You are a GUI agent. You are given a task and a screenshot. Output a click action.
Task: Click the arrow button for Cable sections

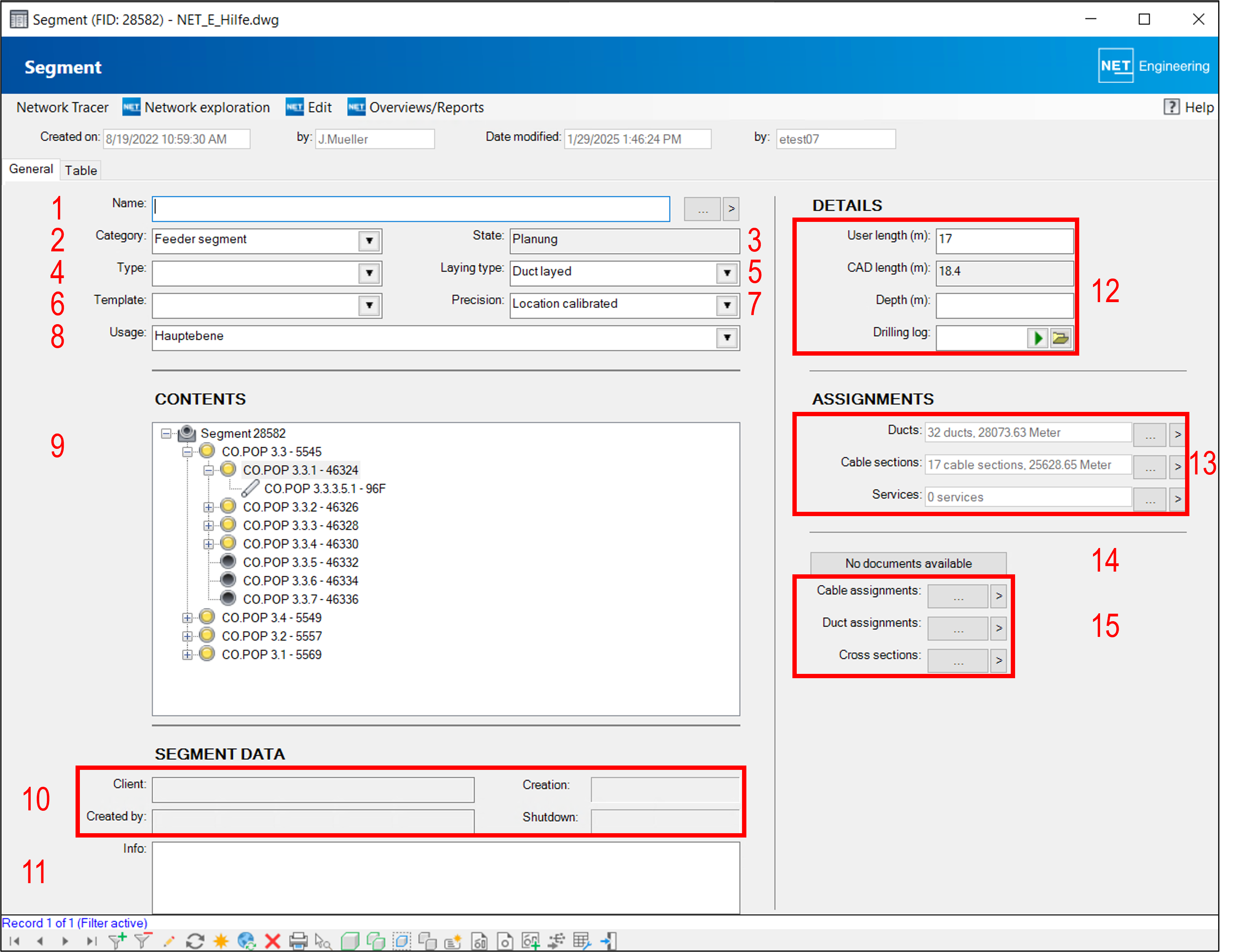coord(1178,467)
